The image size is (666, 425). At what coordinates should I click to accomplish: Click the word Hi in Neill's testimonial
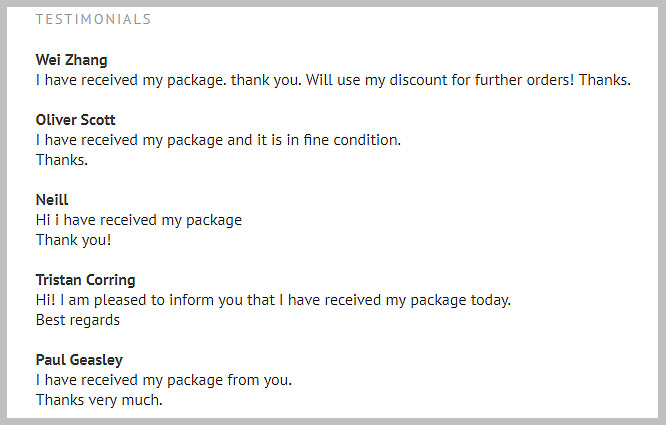point(42,220)
